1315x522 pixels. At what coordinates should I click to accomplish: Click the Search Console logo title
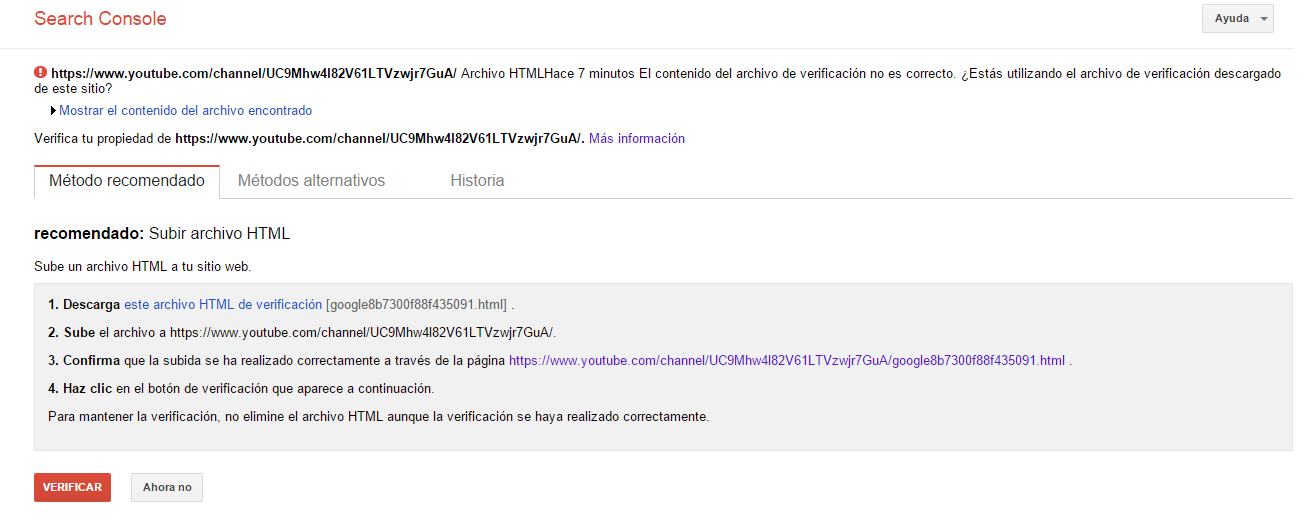(100, 19)
